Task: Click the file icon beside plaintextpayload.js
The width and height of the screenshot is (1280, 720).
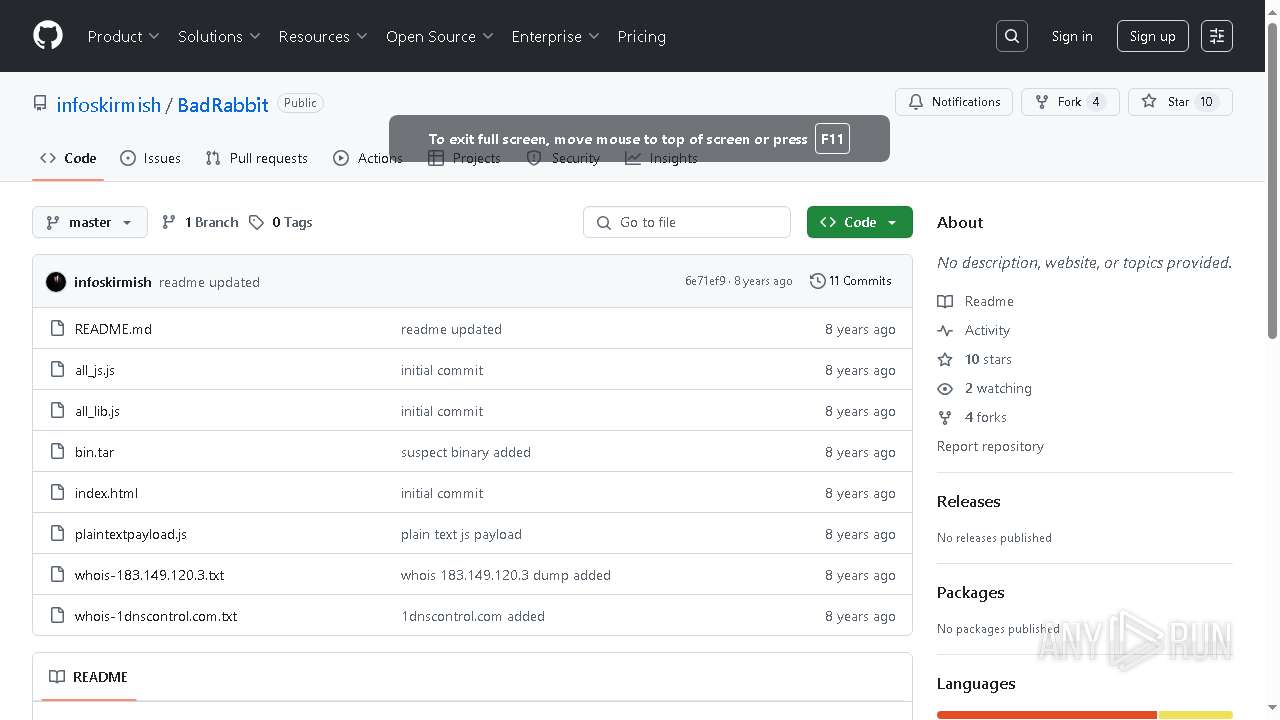Action: point(57,533)
